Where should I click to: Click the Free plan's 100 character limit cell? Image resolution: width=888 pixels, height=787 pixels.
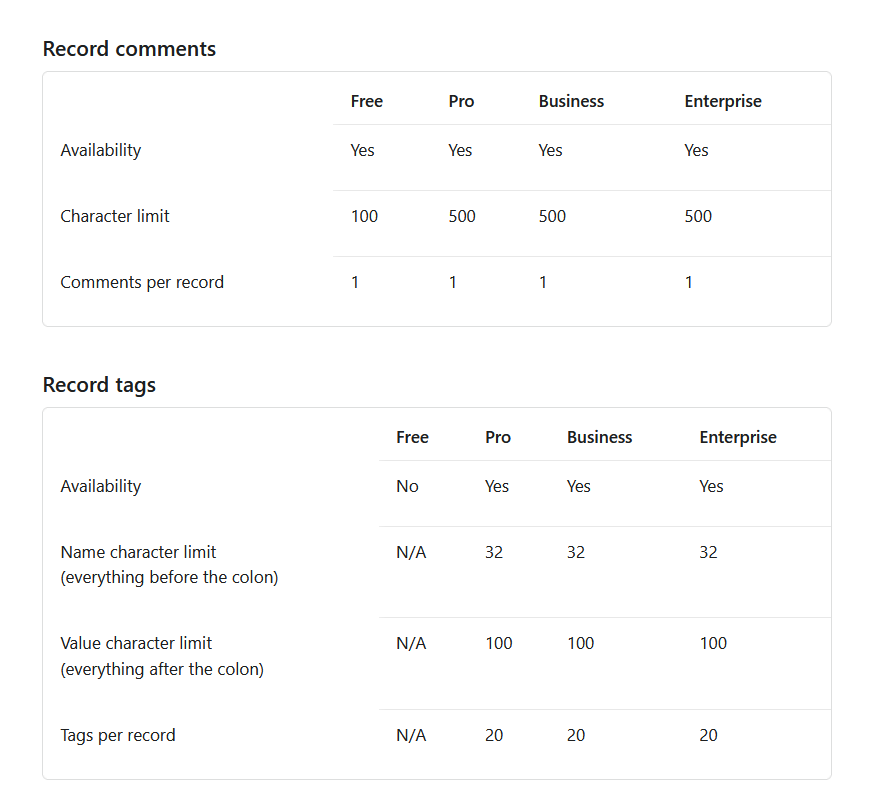[x=364, y=216]
